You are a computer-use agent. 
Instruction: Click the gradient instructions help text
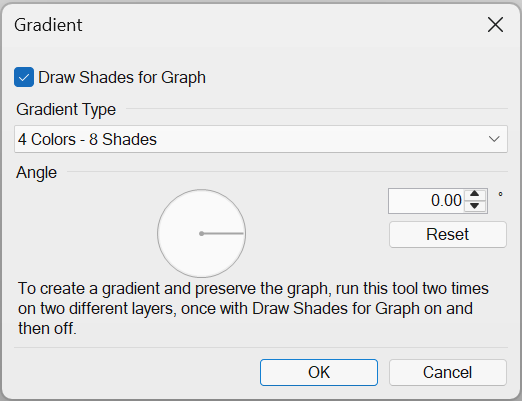pos(253,308)
